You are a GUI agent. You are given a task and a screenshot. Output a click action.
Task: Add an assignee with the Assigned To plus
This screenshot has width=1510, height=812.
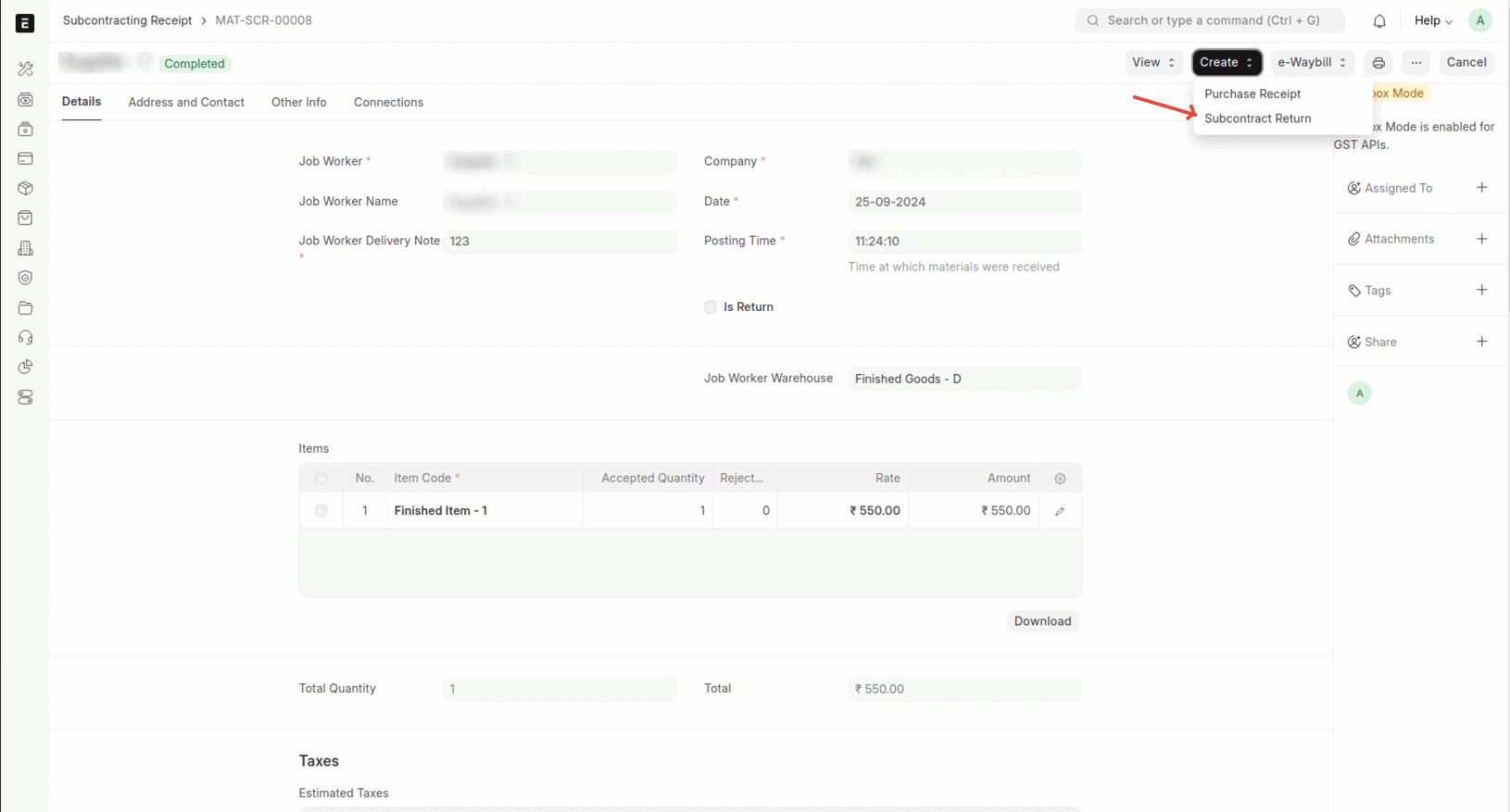point(1481,188)
